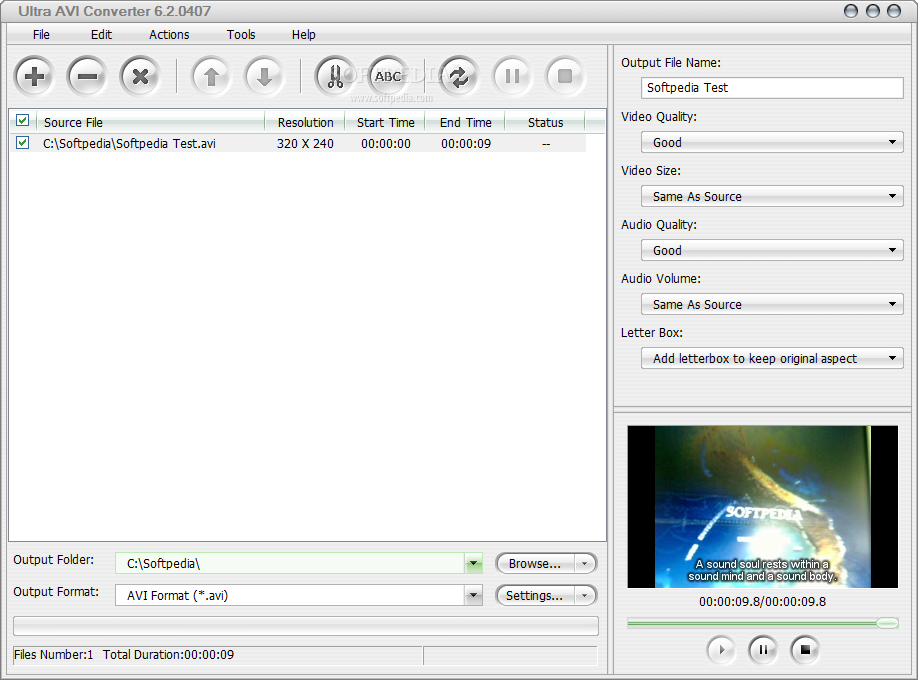Open the Edit menu
918x680 pixels.
point(101,35)
